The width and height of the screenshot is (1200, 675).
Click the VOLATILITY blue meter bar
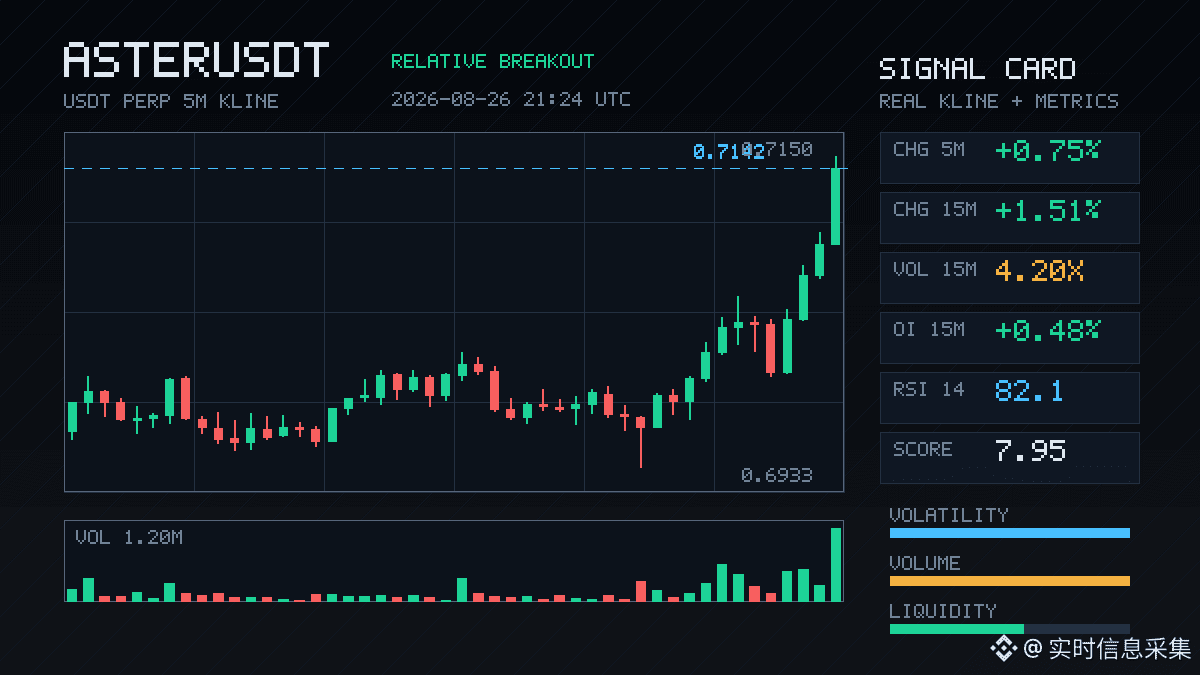tap(1010, 533)
